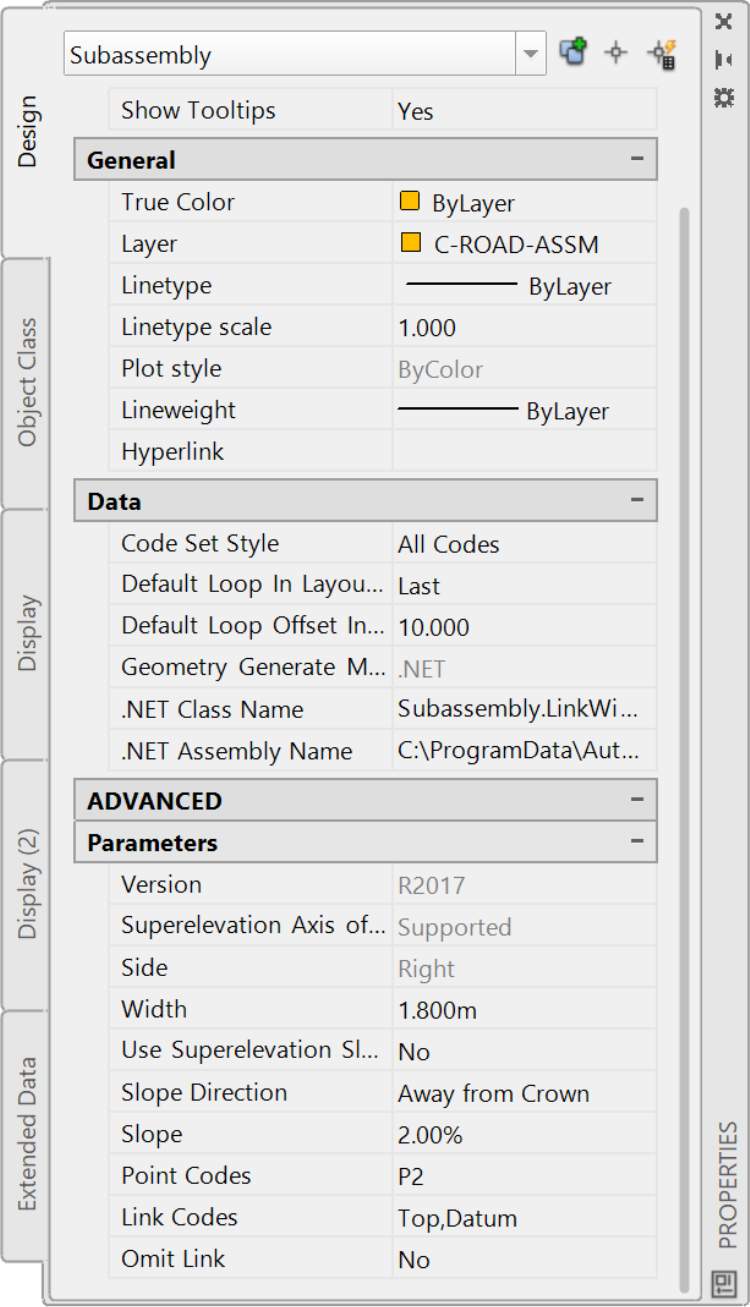The image size is (750, 1307).
Task: Click the Side Right value
Action: (524, 968)
